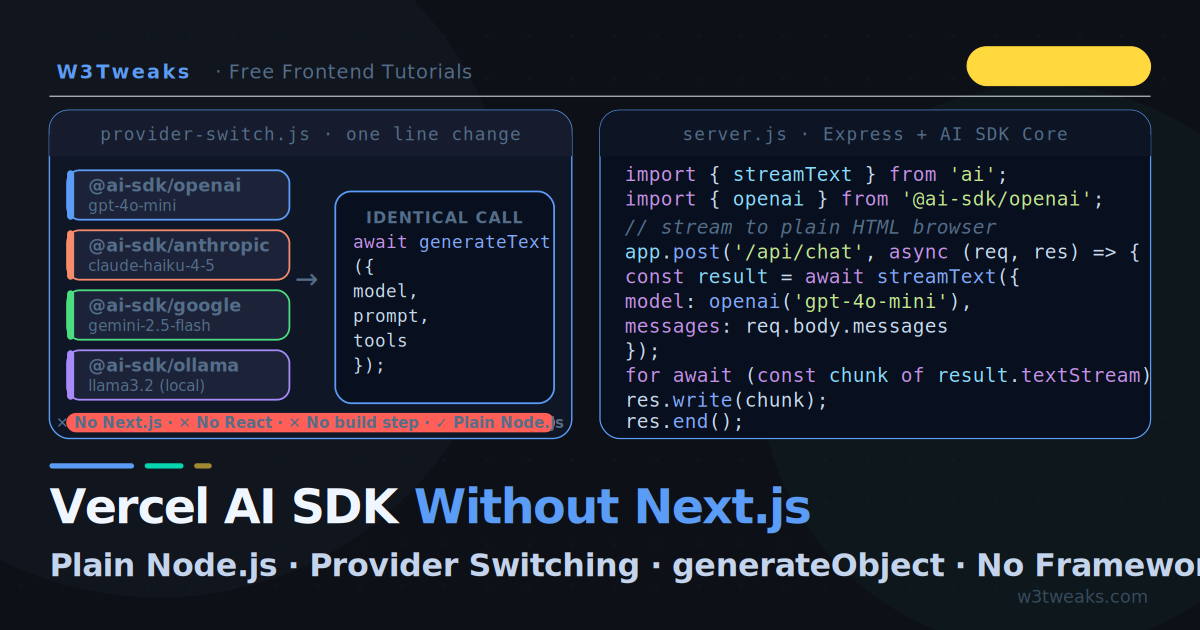Click the 'claude-haiku-4-5' model name
This screenshot has height=630, width=1200.
[151, 266]
